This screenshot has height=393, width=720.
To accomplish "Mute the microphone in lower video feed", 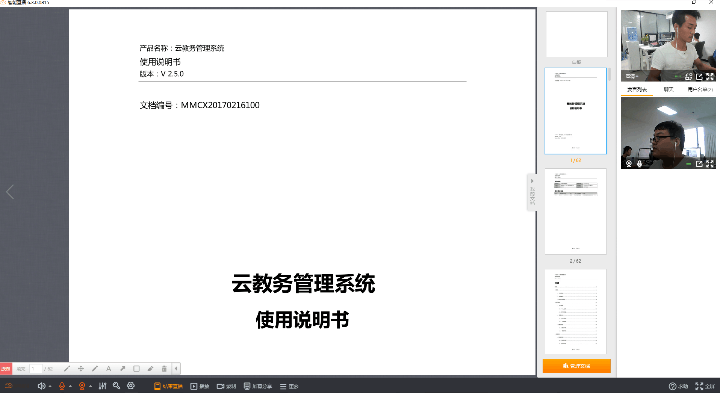I will (x=639, y=163).
